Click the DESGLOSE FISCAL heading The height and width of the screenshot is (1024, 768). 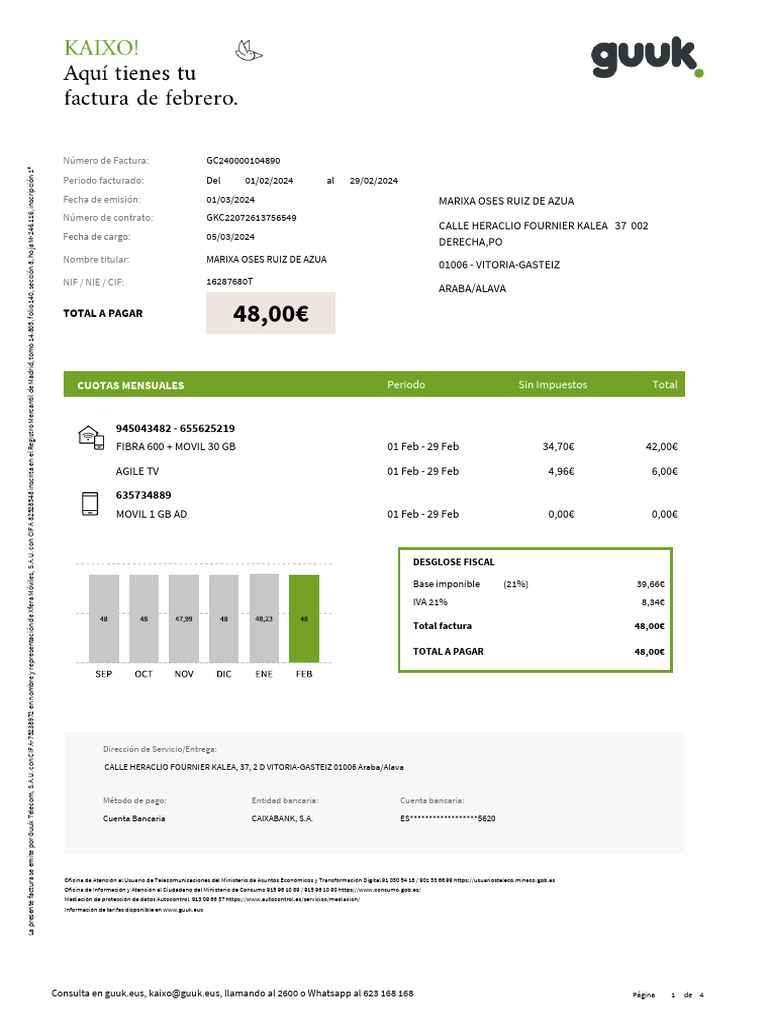click(454, 562)
